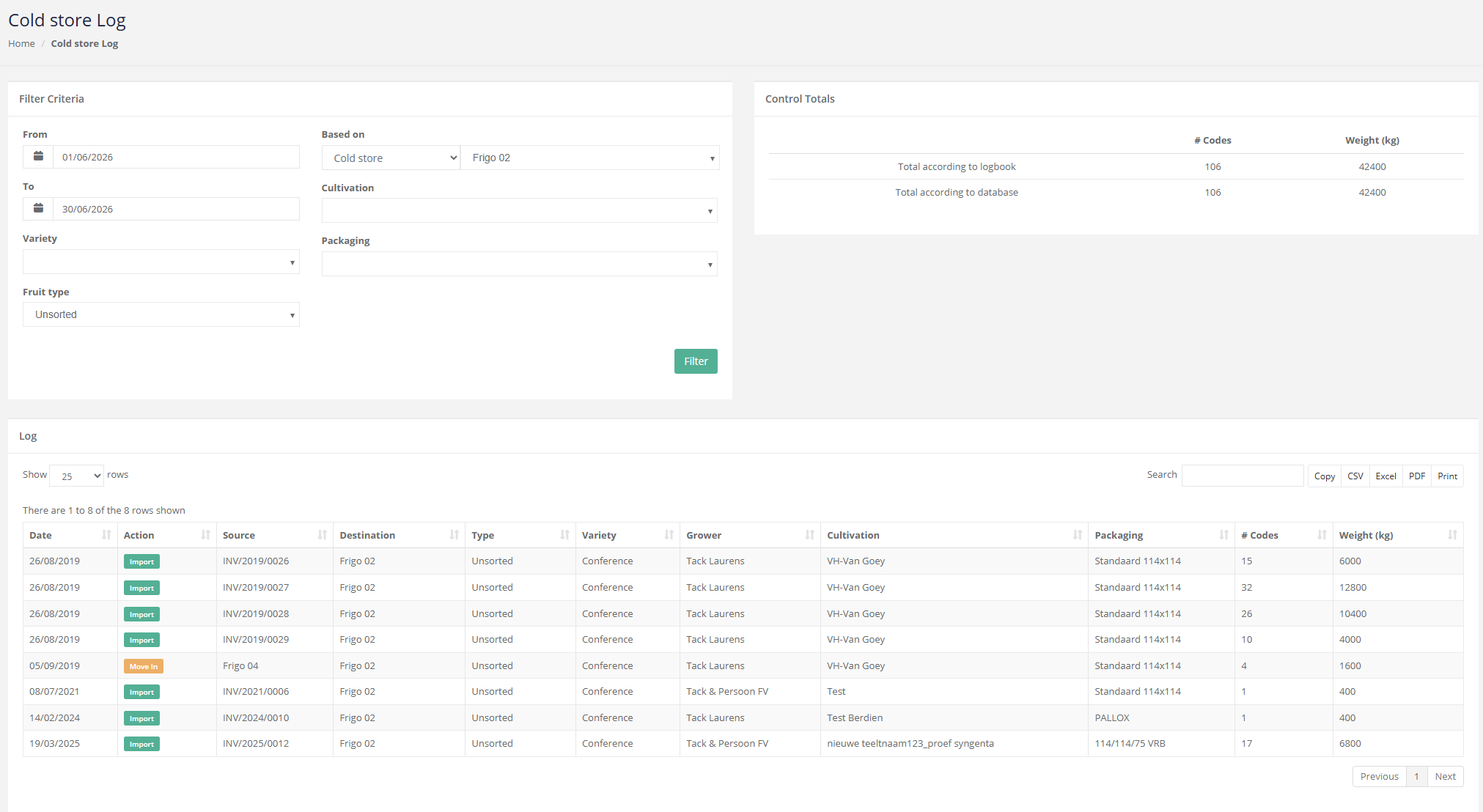
Task: Expand the Cultivation dropdown
Action: (519, 210)
